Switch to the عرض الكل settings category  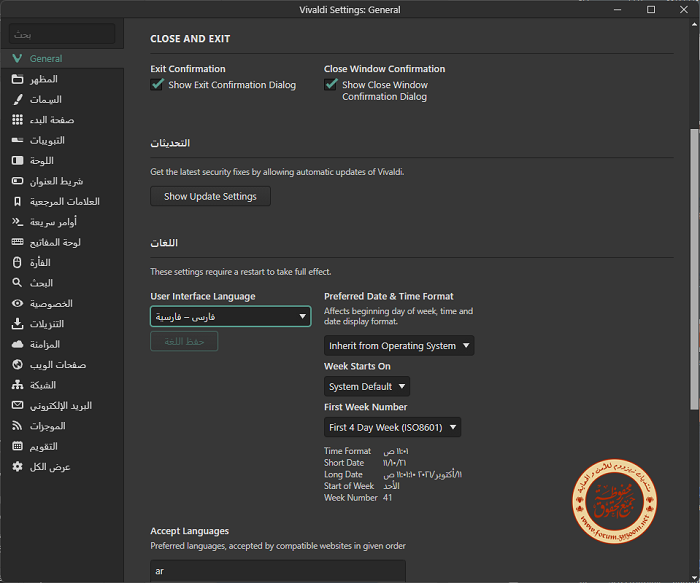pyautogui.click(x=50, y=467)
